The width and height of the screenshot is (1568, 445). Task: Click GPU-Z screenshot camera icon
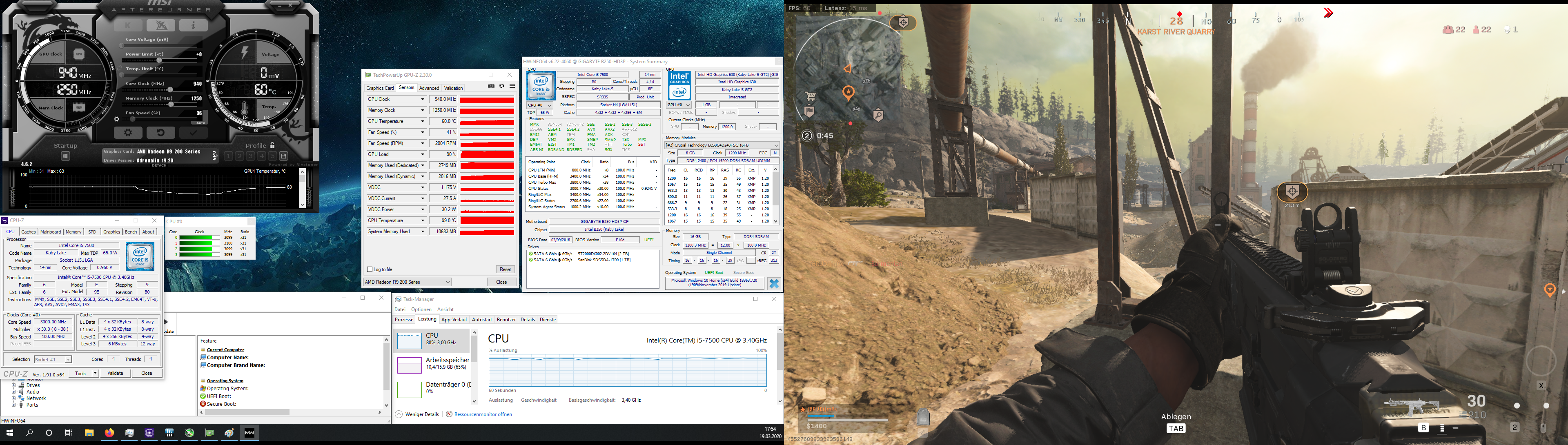point(490,87)
